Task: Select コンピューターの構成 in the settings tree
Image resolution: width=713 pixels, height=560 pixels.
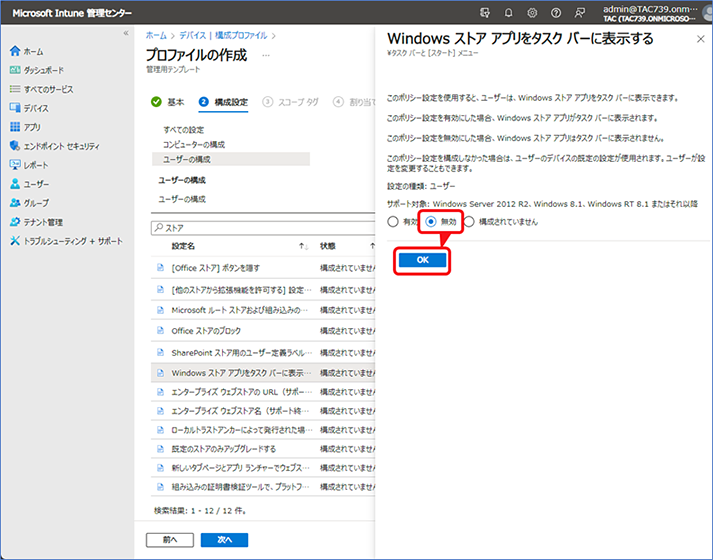Action: (x=194, y=145)
